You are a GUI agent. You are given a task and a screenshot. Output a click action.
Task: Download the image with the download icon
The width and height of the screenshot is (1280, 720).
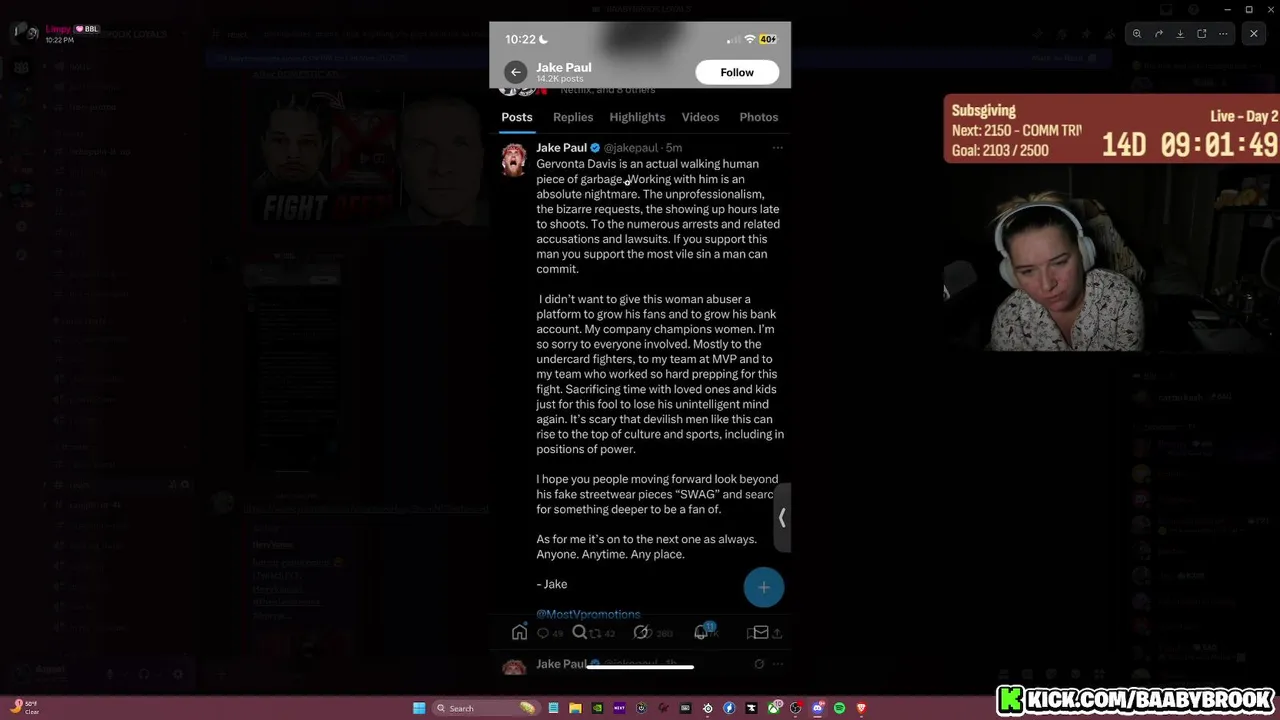(x=1180, y=34)
